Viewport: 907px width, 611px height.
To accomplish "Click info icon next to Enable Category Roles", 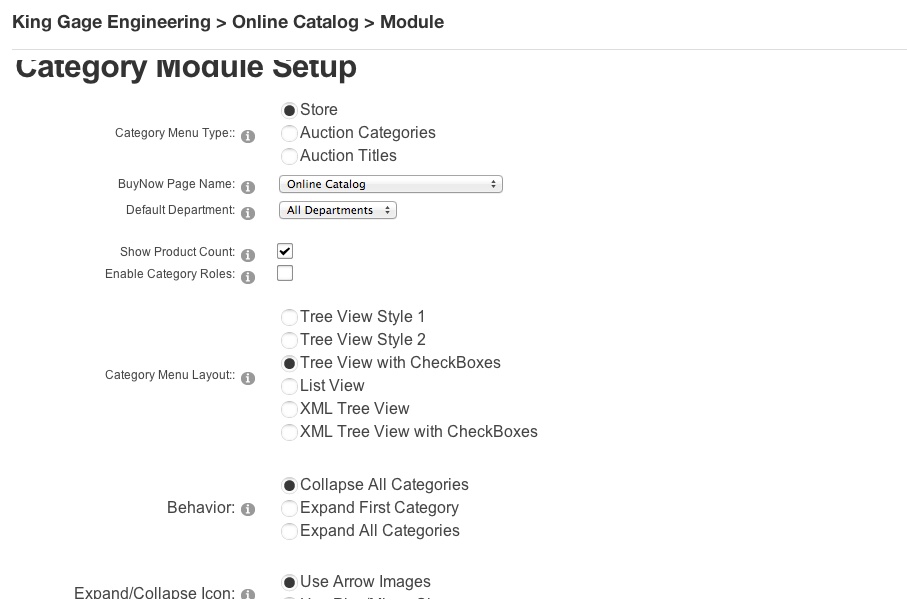I will (x=248, y=277).
